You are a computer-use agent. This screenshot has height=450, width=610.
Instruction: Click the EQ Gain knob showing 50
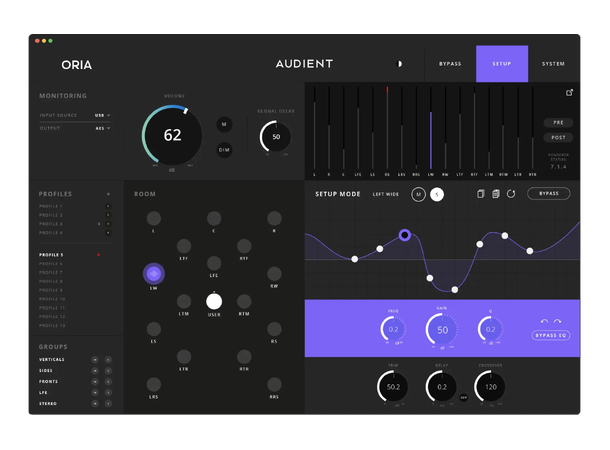click(x=442, y=330)
